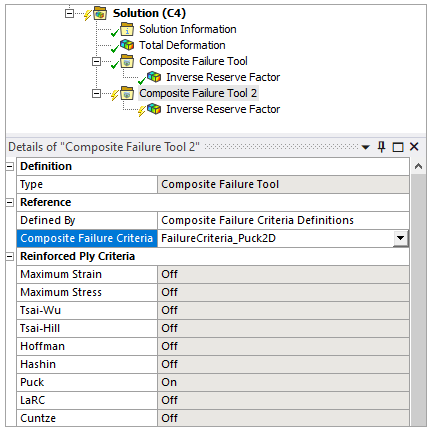
Task: Collapse the Composite Failure Tool 2 branch
Action: [96, 94]
